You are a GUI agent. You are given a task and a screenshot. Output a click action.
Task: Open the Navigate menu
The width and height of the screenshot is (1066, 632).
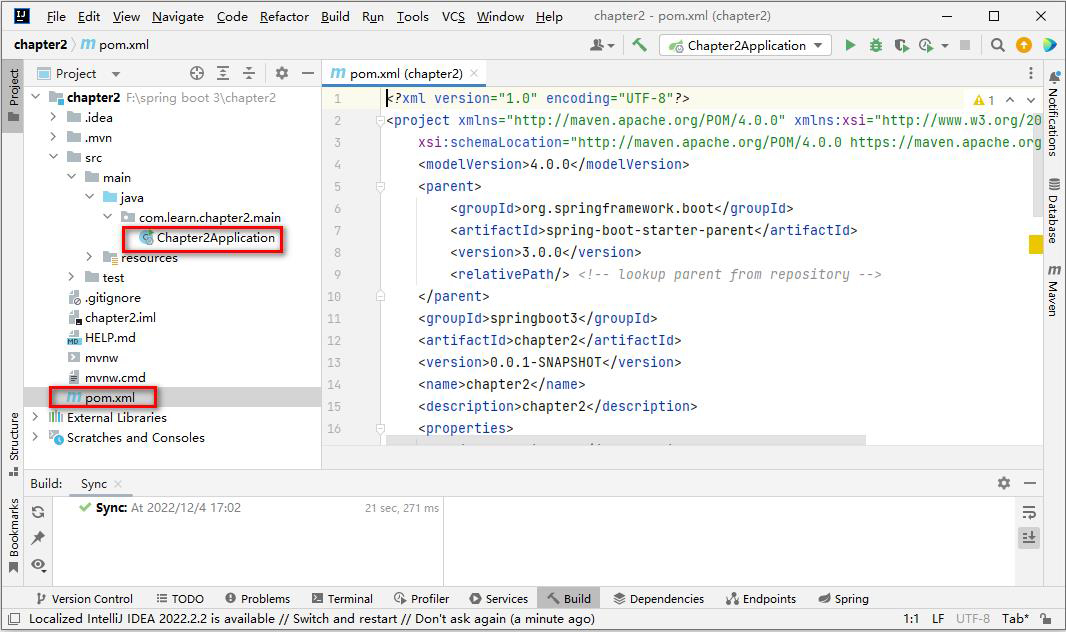pos(177,16)
